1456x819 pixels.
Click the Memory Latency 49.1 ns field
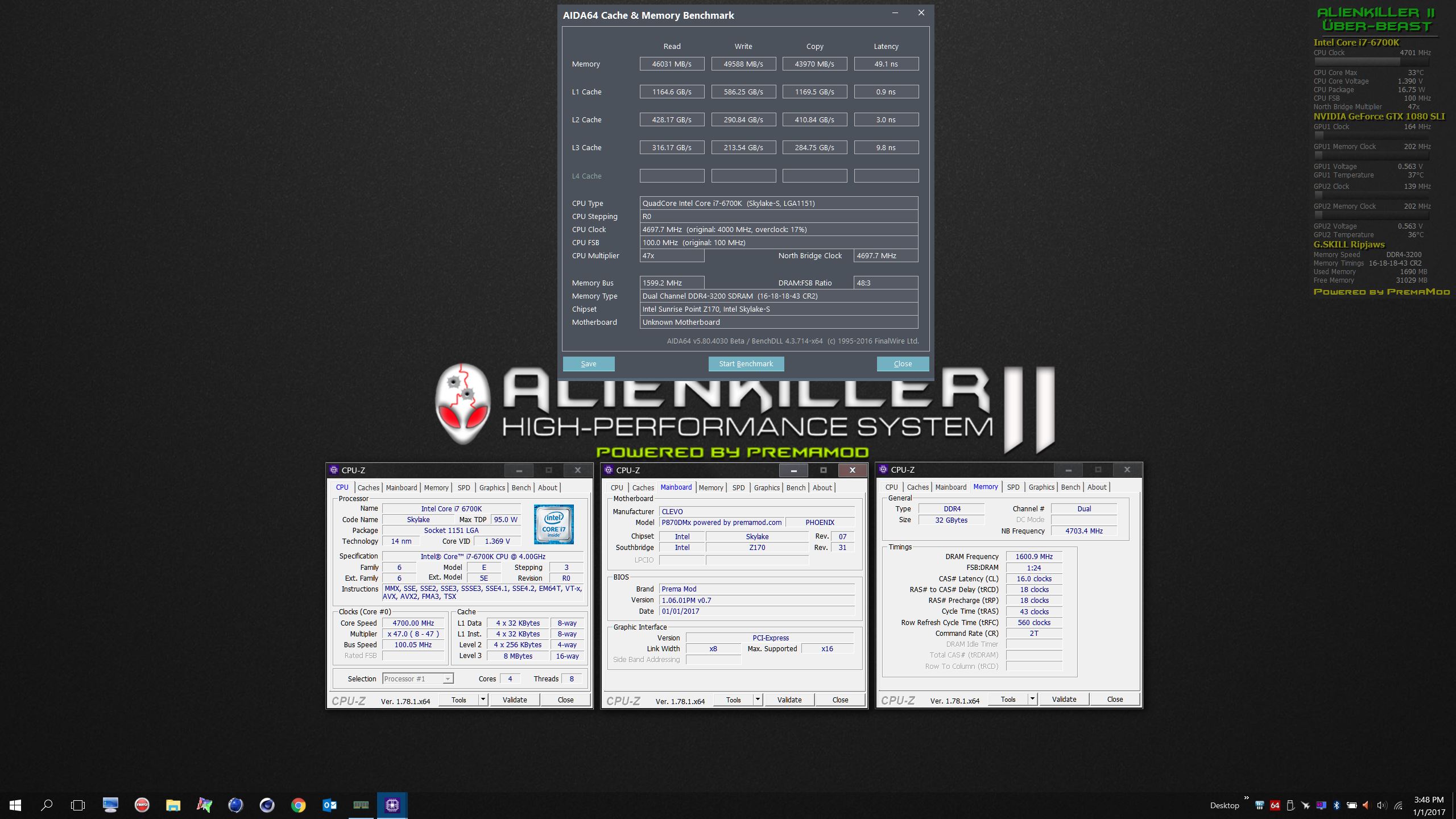pos(886,64)
